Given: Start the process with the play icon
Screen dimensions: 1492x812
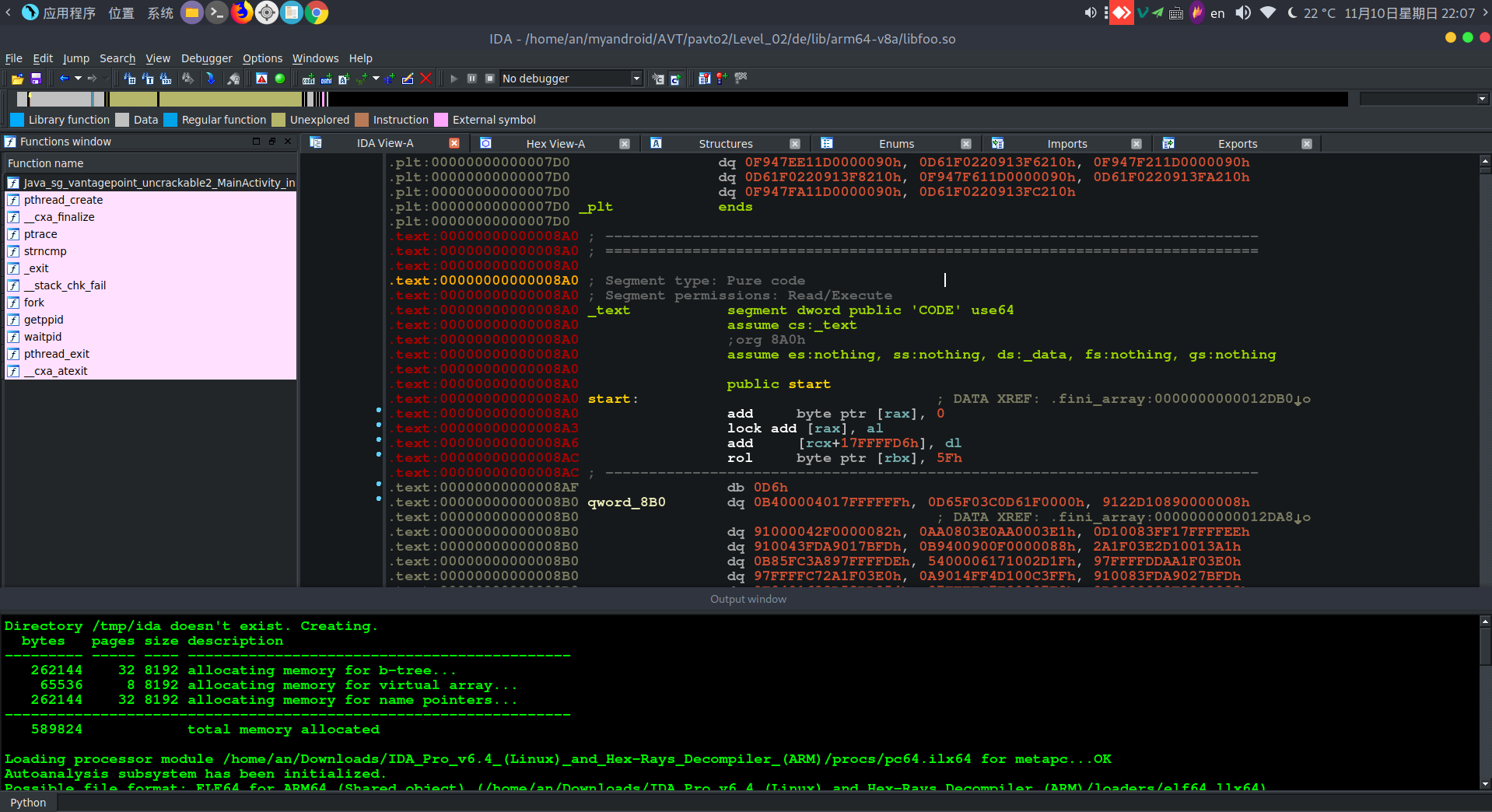Looking at the screenshot, I should tap(454, 78).
